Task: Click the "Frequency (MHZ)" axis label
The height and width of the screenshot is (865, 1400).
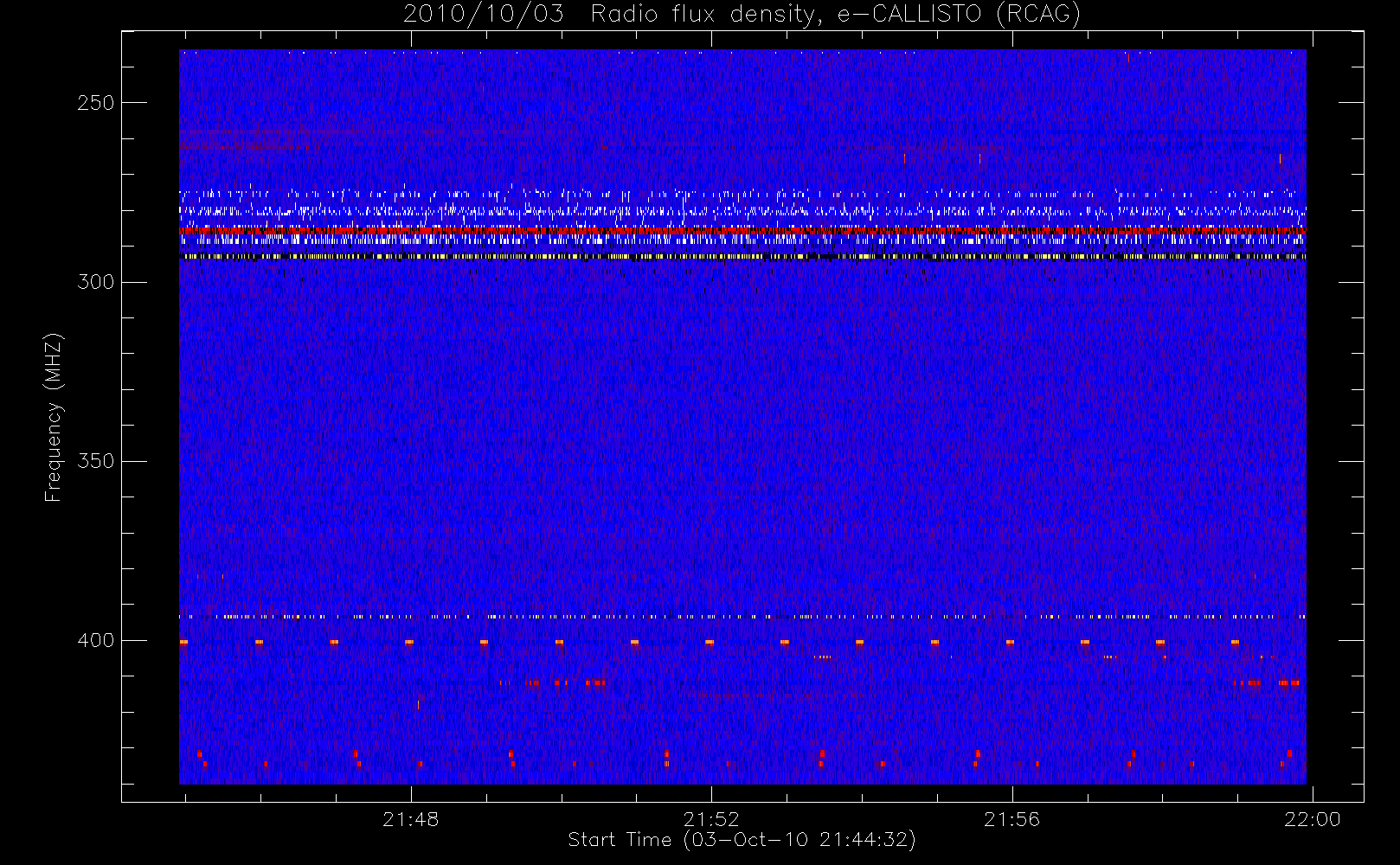Action: [54, 417]
